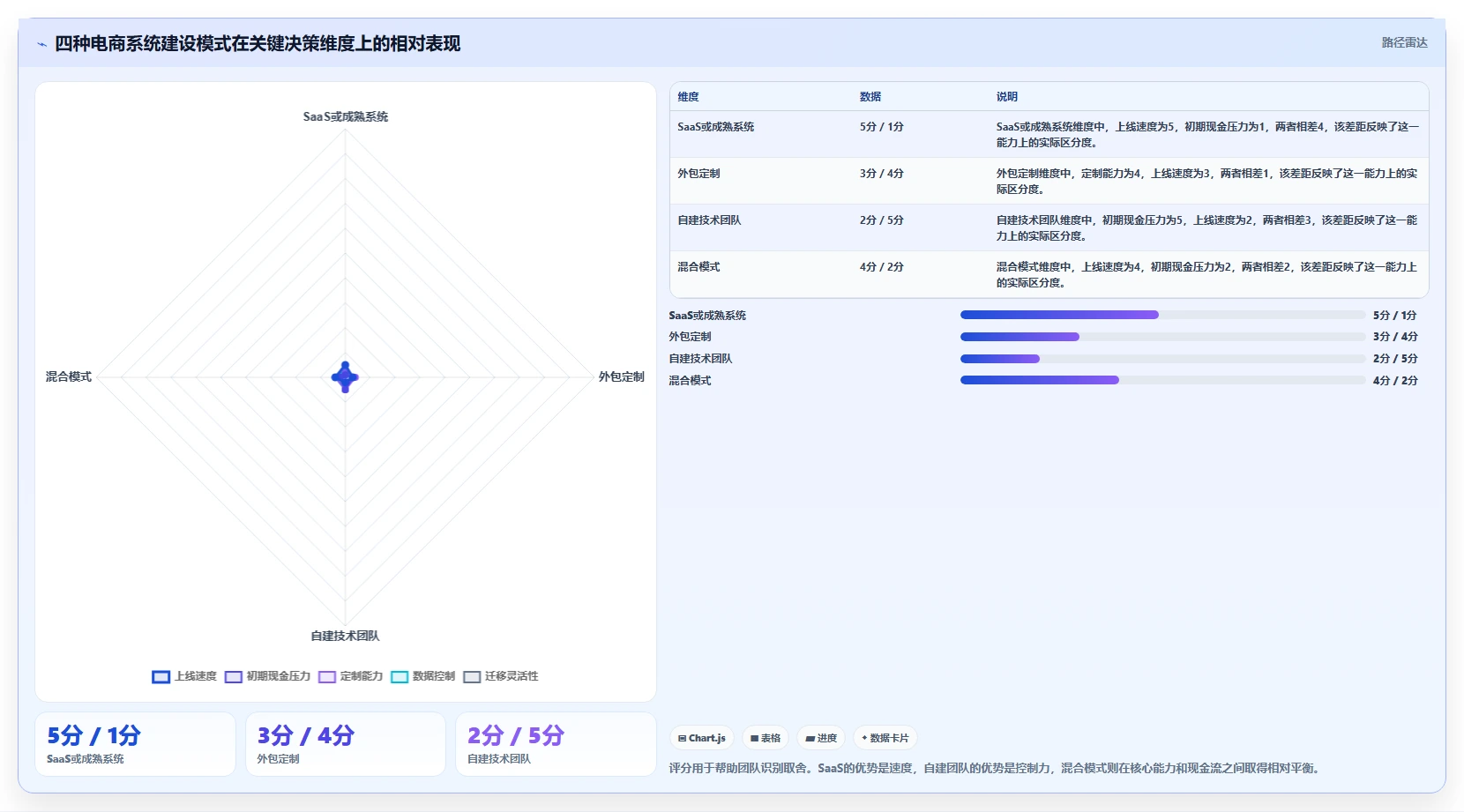Click the 路径雷达 label in header

pos(1404,42)
